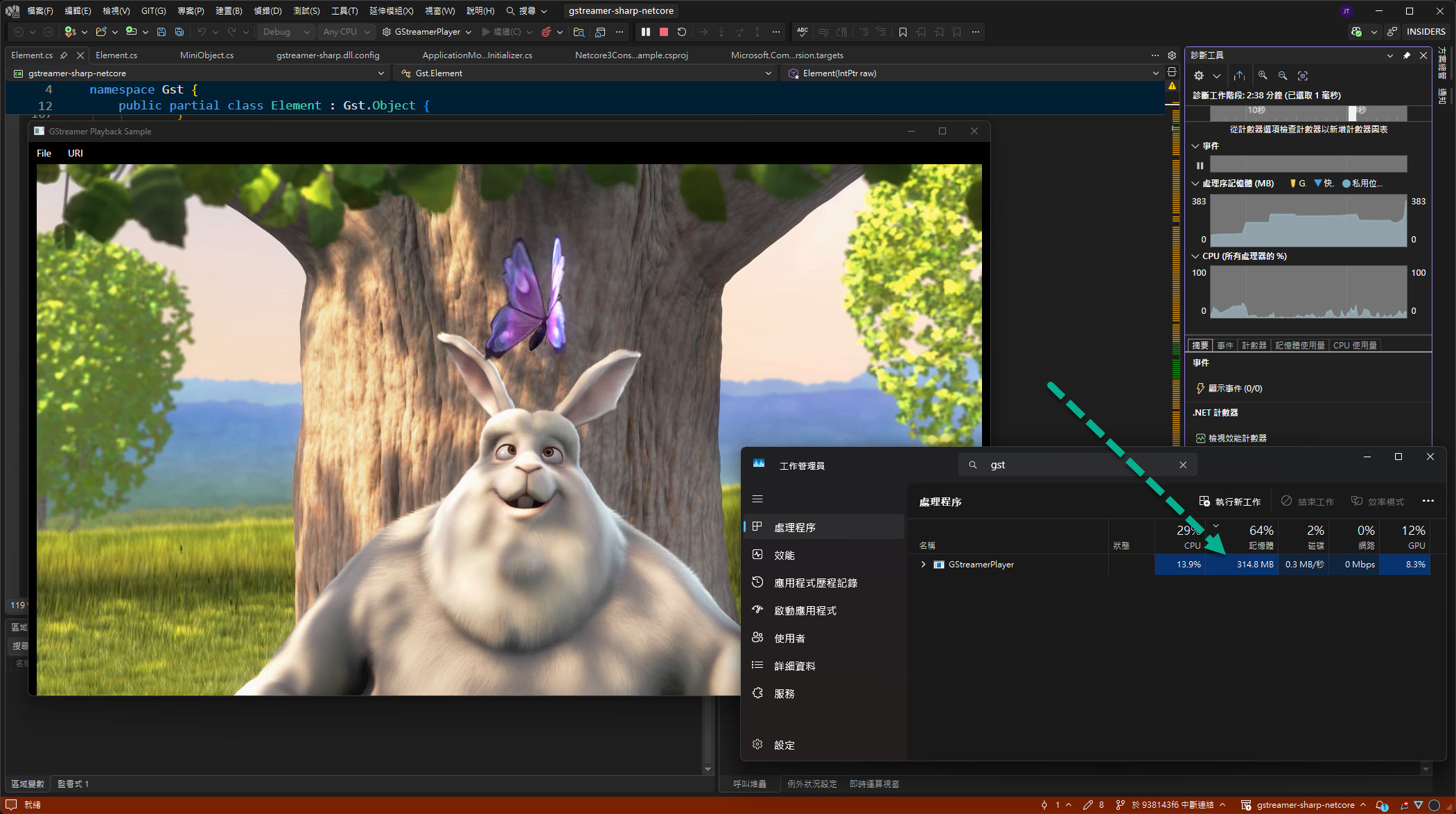This screenshot has width=1456, height=814.
Task: Toggle pin on Diagnostic Tools panel
Action: [x=1406, y=55]
